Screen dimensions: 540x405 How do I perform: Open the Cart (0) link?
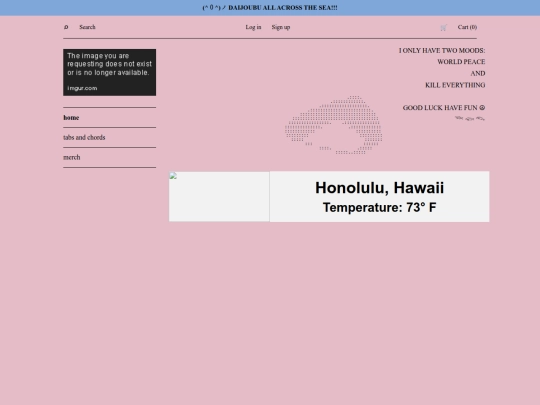pyautogui.click(x=467, y=27)
